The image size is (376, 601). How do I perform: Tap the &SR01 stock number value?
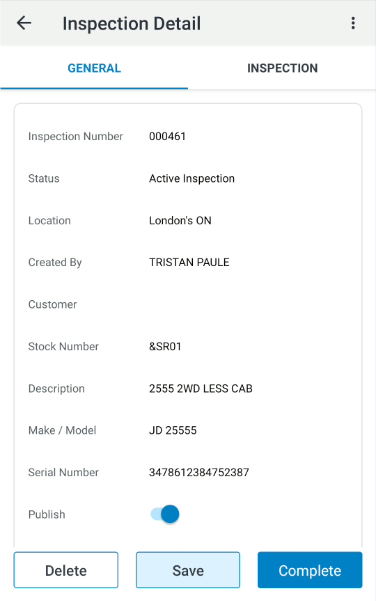165,346
